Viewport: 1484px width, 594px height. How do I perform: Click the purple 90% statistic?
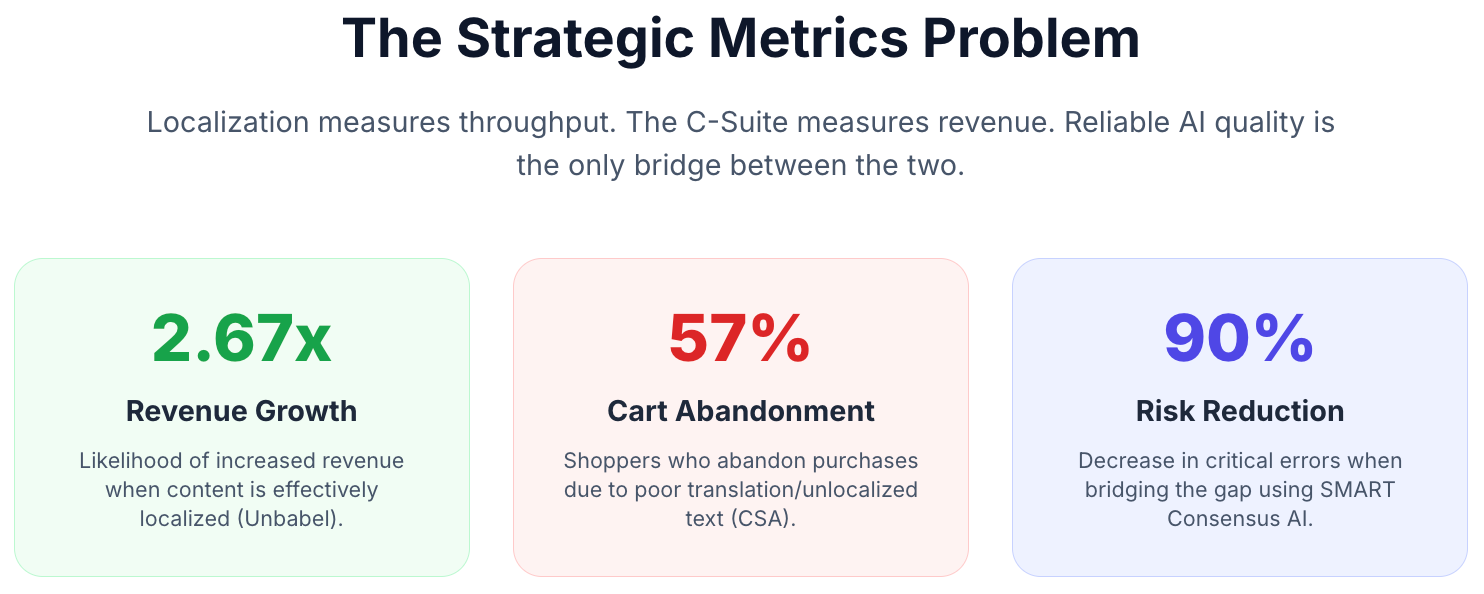click(x=1238, y=338)
